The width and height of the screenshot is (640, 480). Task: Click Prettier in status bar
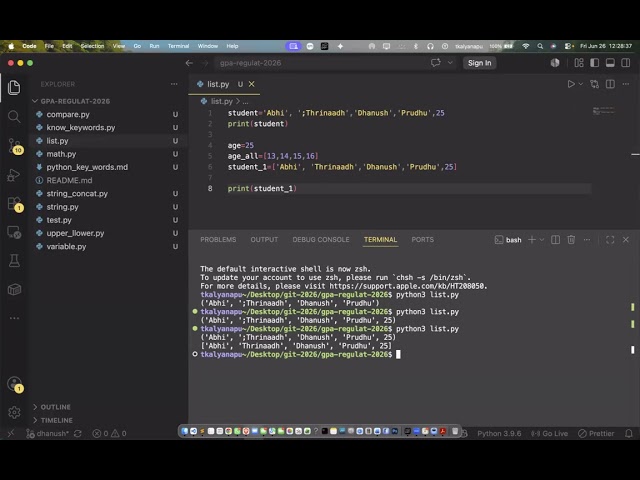[x=596, y=433]
